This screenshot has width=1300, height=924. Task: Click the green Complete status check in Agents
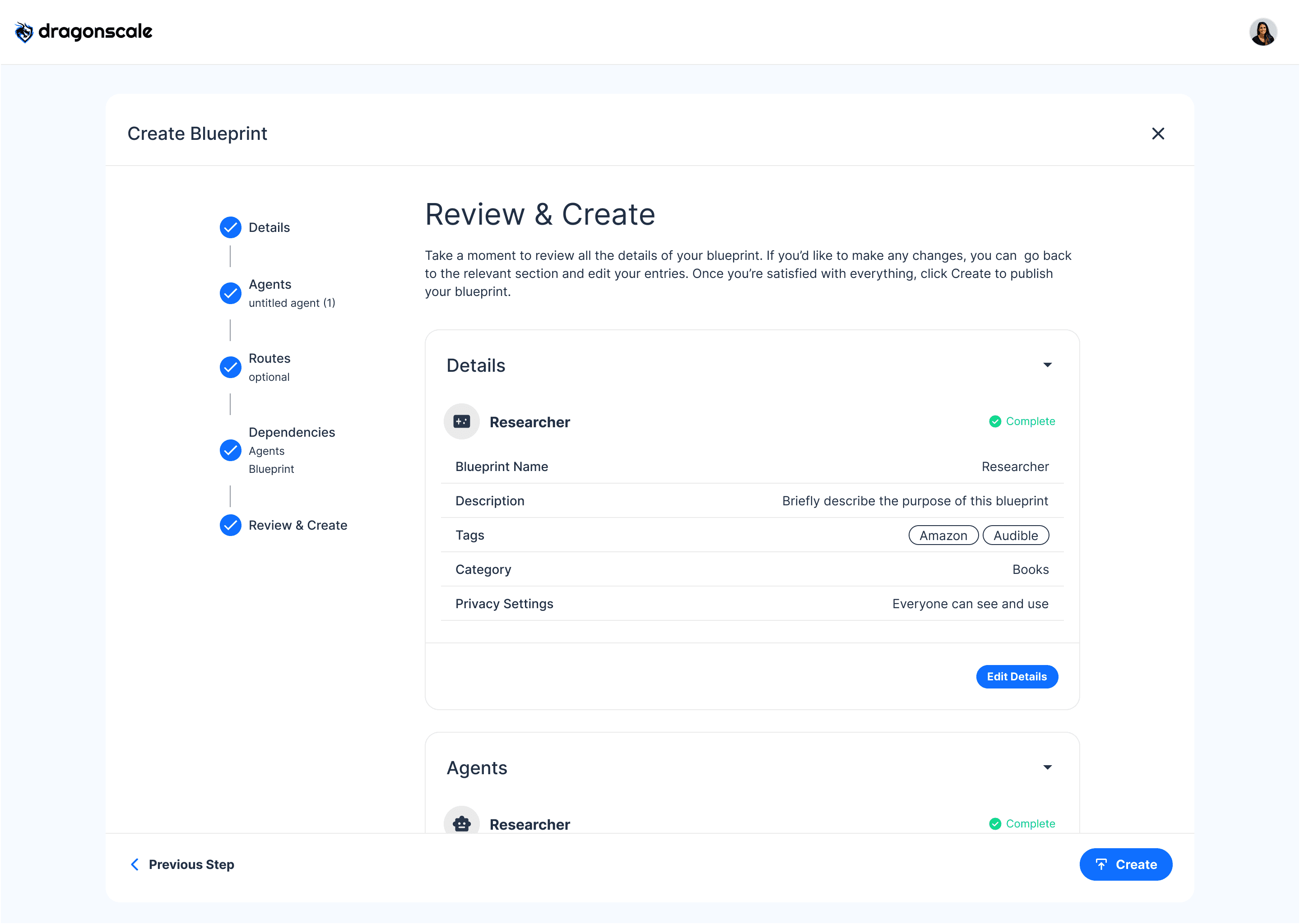(x=995, y=824)
